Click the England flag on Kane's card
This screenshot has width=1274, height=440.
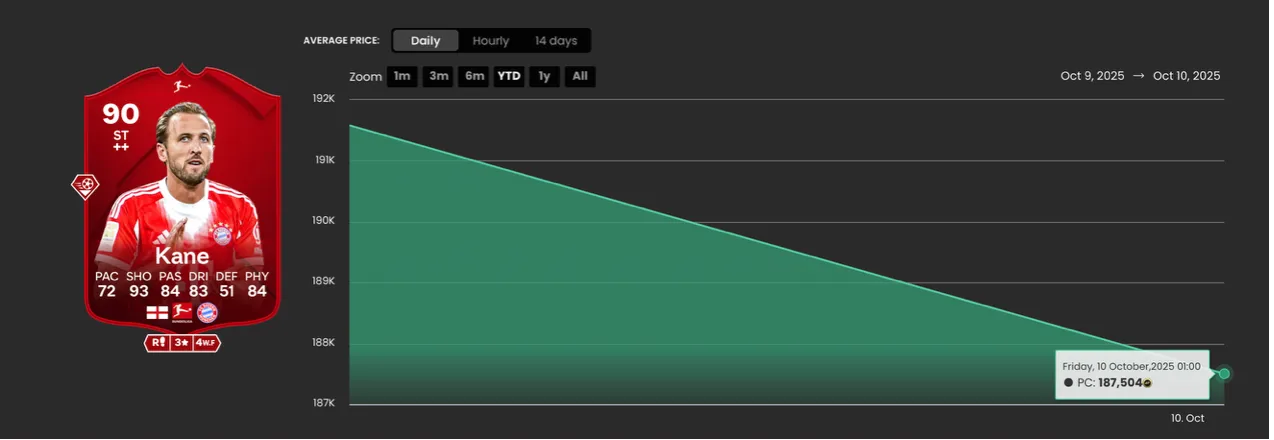(157, 313)
